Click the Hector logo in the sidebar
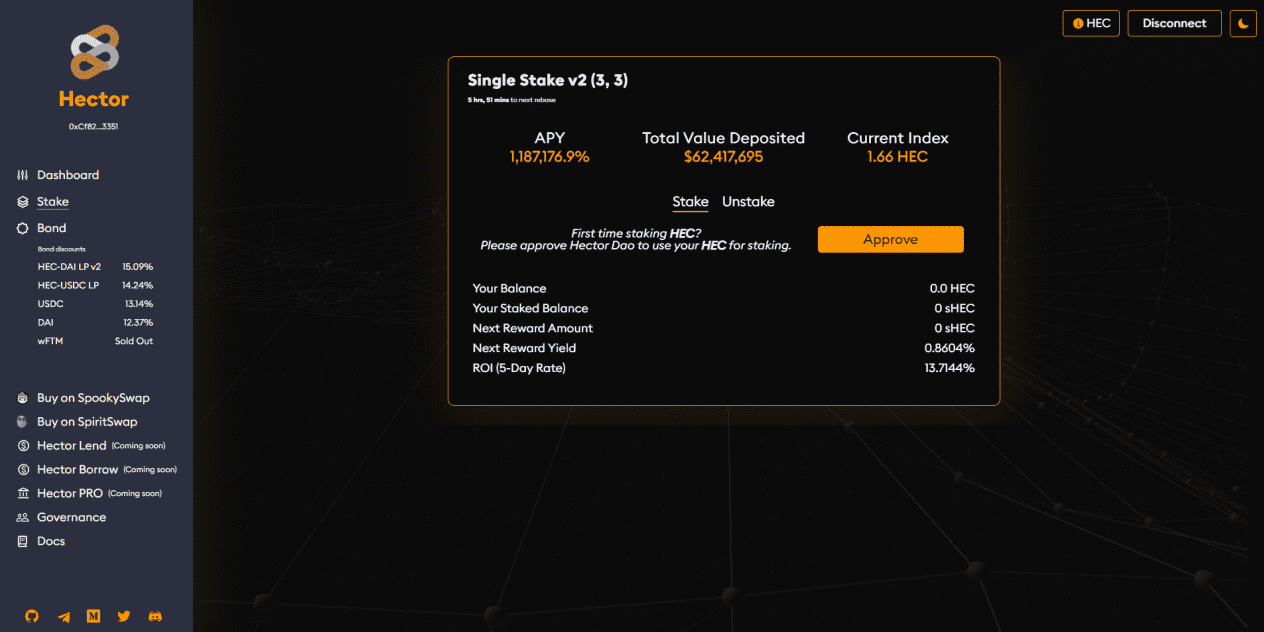The image size is (1264, 632). (95, 52)
